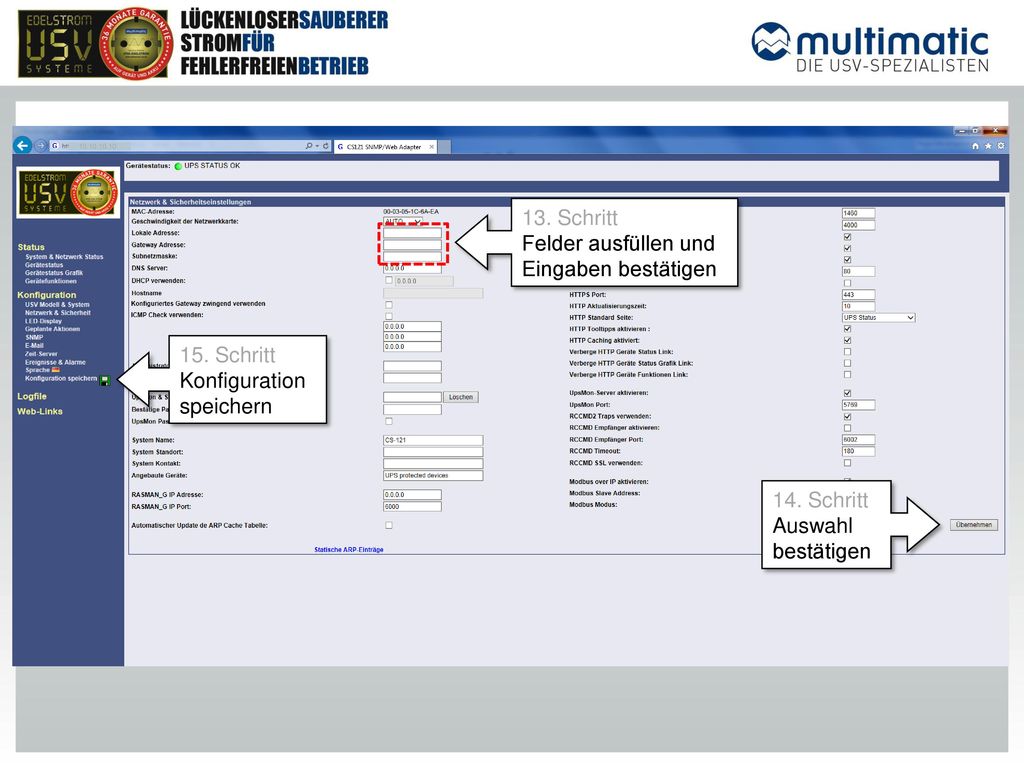
Task: Click the browser refresh icon
Action: [326, 146]
